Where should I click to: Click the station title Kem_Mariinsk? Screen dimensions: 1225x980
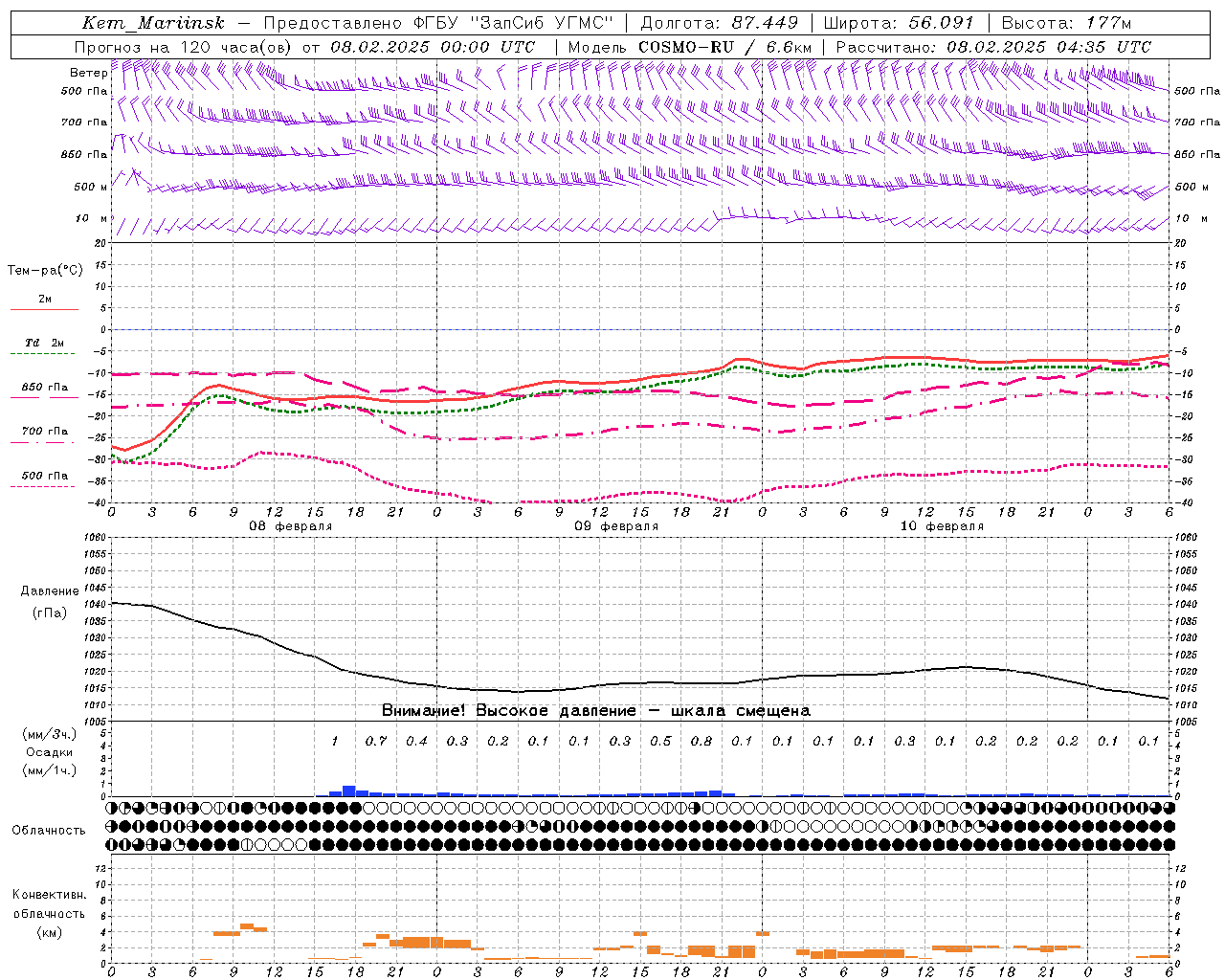tap(152, 22)
